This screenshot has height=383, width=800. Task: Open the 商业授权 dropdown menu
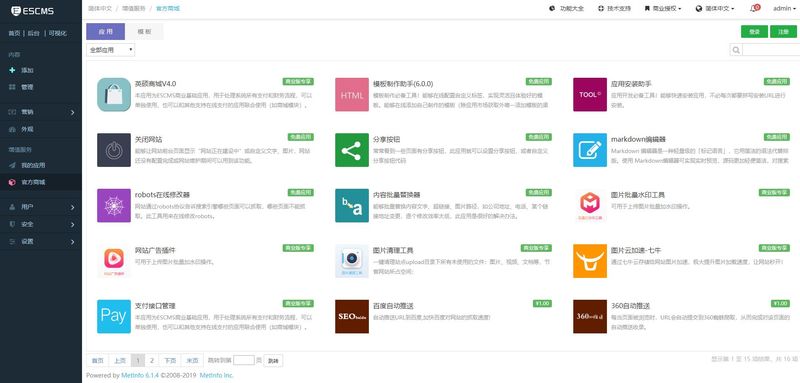(663, 9)
